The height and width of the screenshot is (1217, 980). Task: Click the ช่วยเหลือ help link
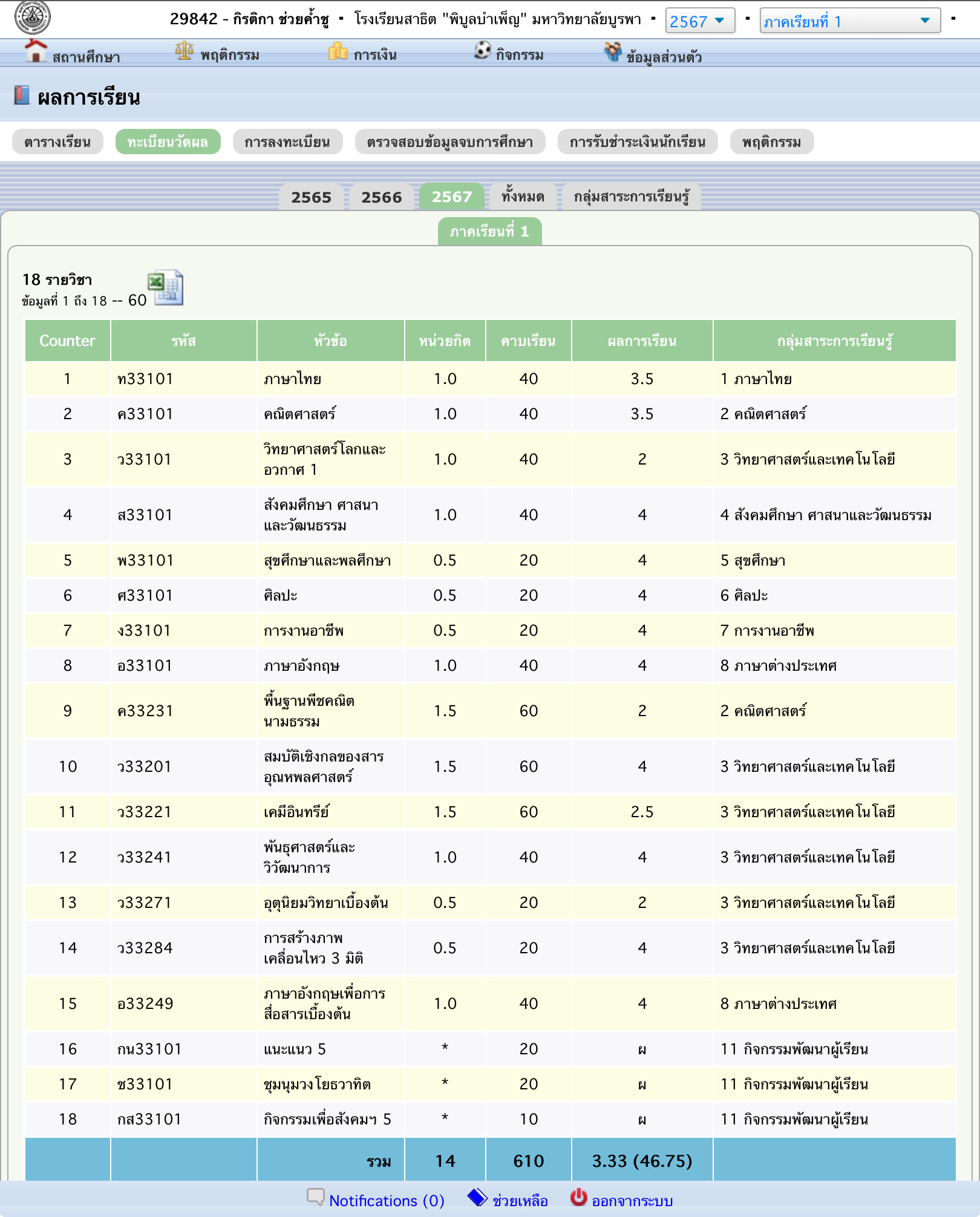[x=520, y=1200]
